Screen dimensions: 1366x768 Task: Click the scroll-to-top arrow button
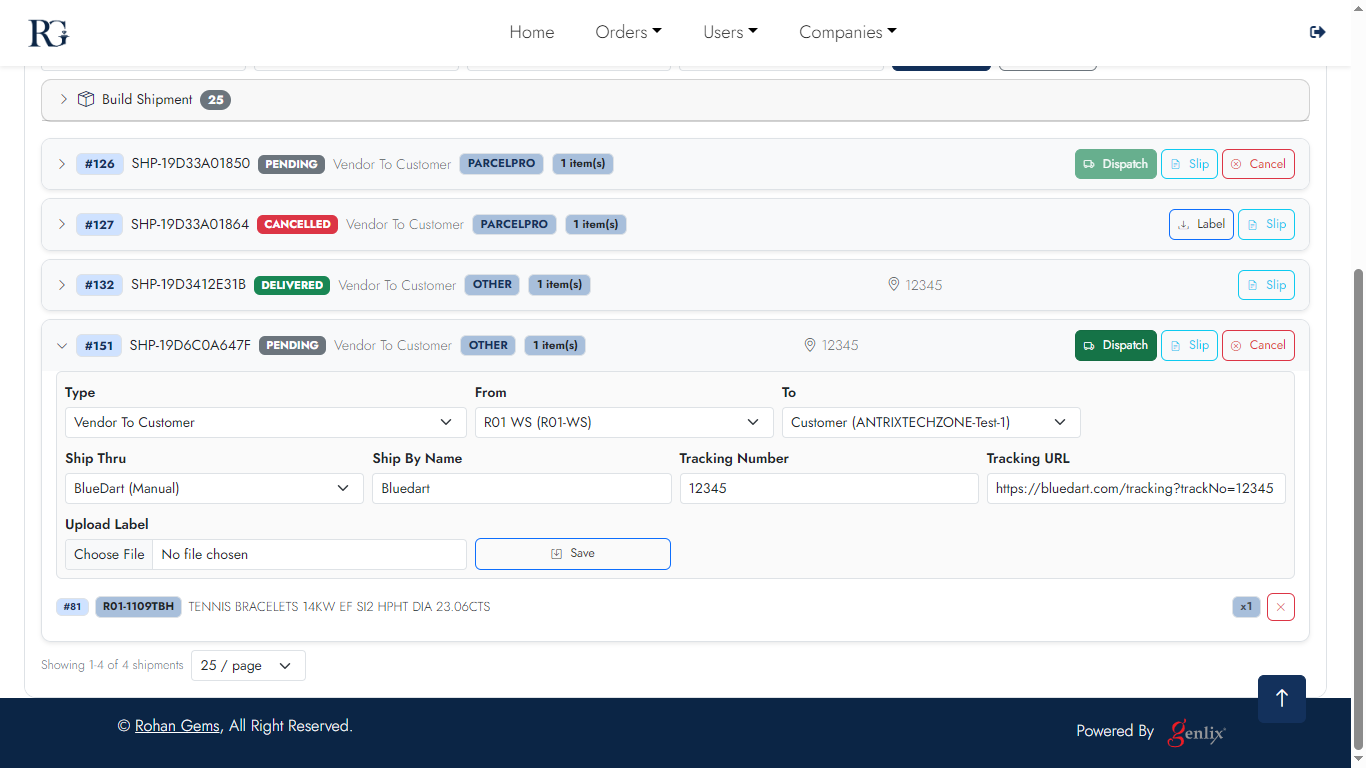coord(1281,698)
